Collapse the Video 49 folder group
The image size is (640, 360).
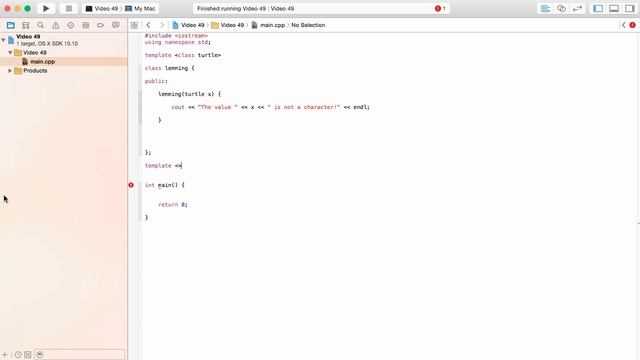[10, 53]
